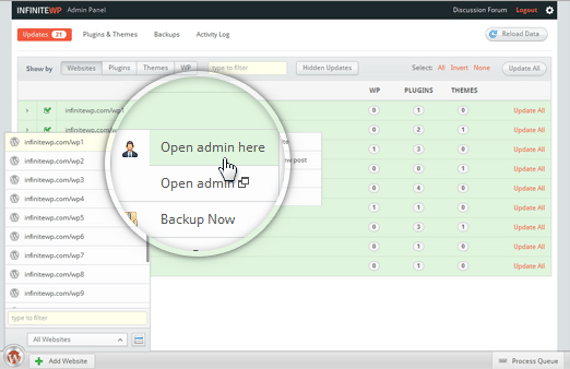Click the WordPress logo at bottom left
Image resolution: width=570 pixels, height=369 pixels.
coord(14,358)
